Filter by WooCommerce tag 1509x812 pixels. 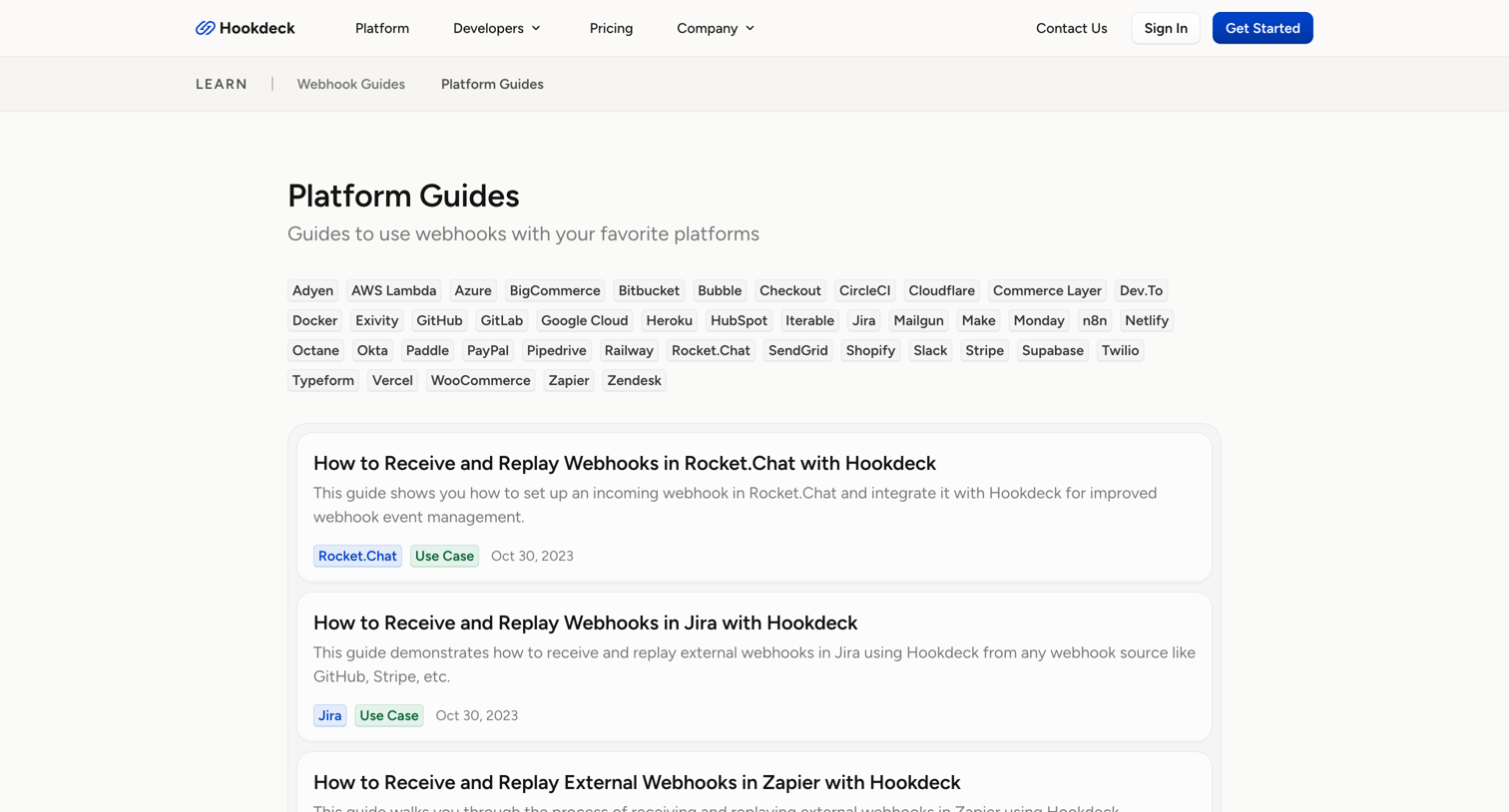[x=481, y=380]
